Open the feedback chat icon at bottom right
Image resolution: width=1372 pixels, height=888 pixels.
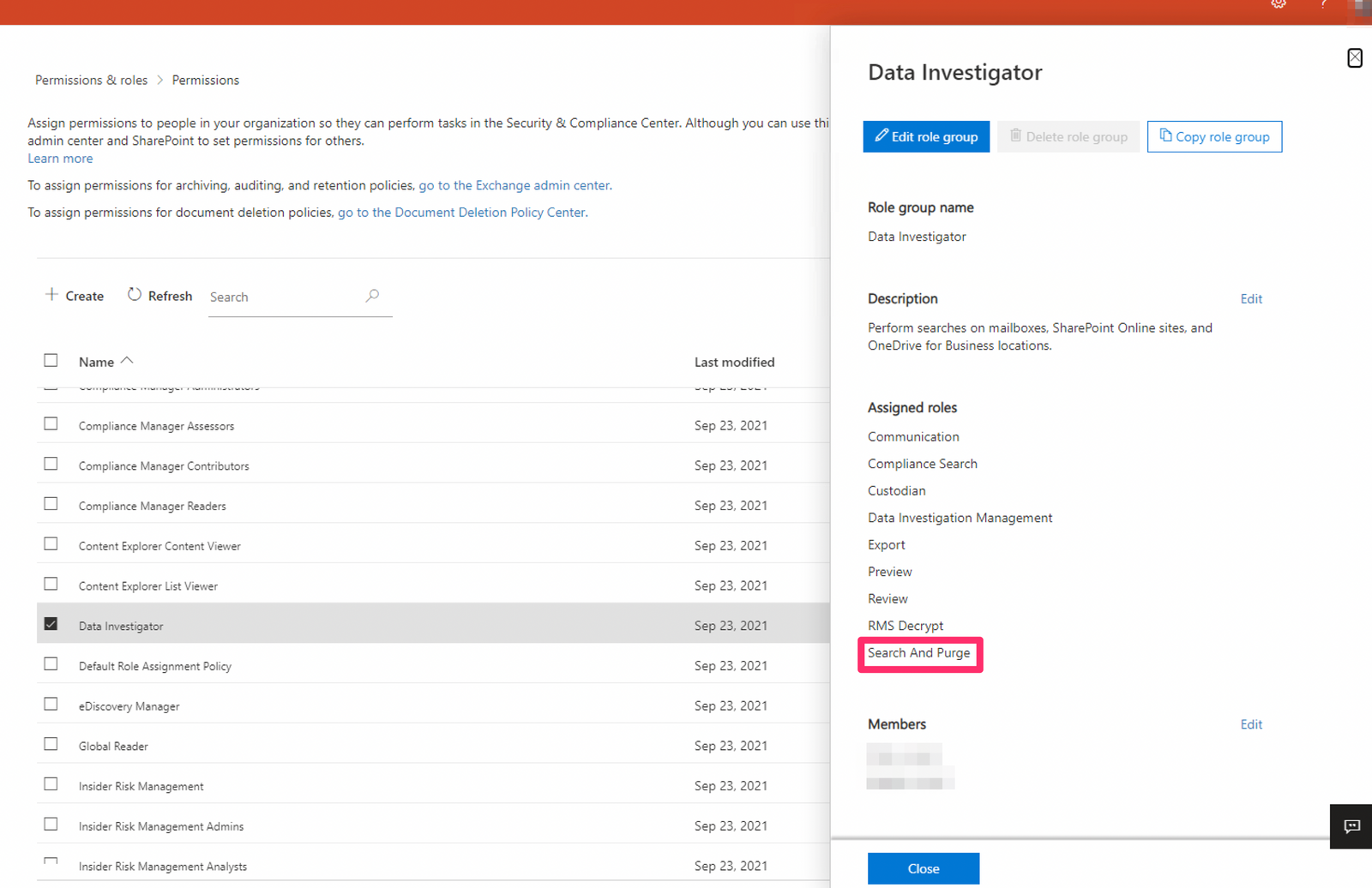[1351, 826]
